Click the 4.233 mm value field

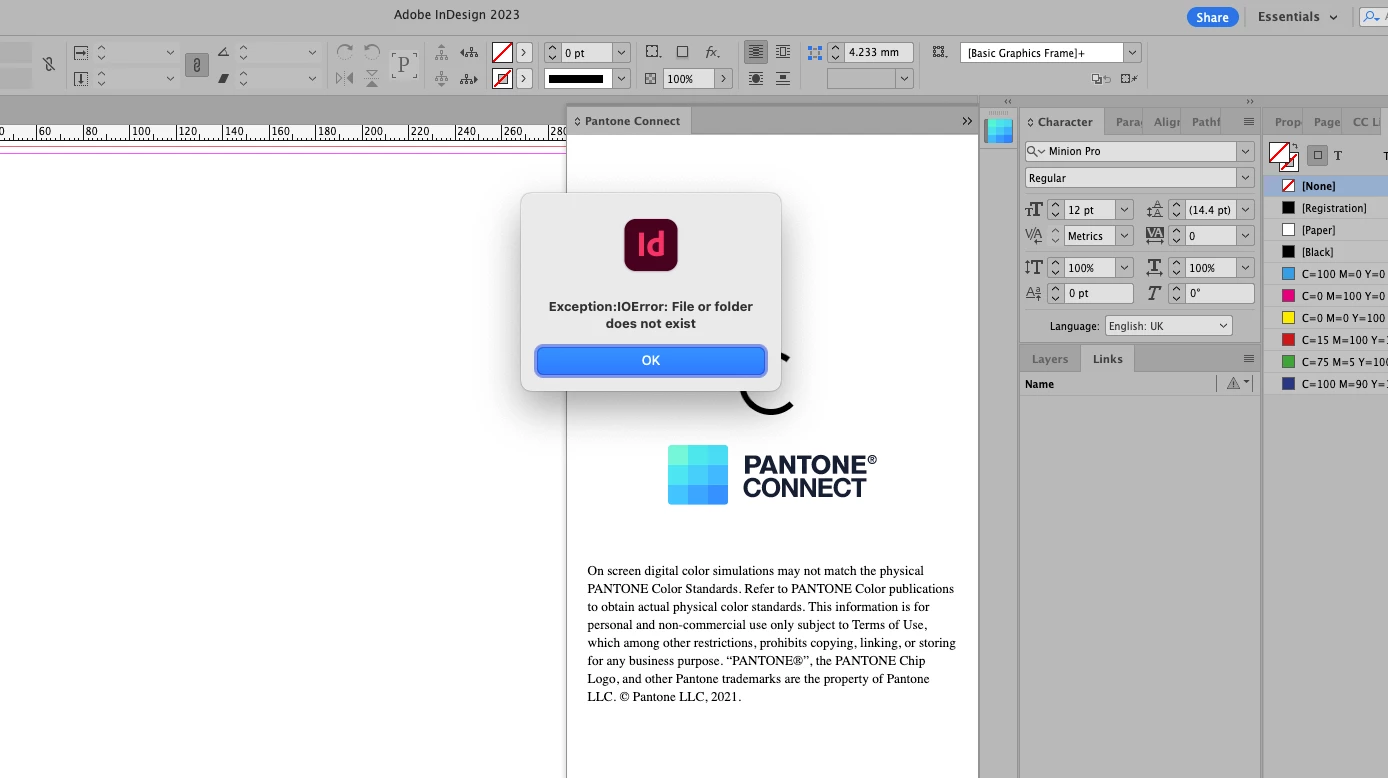(878, 52)
